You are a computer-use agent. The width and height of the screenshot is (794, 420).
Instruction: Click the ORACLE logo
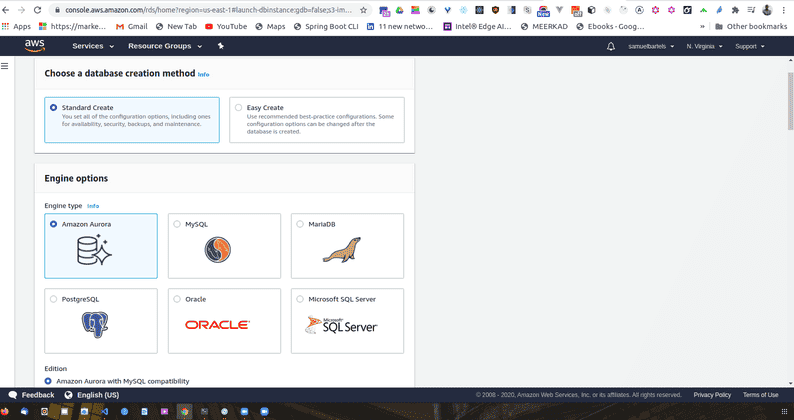point(217,325)
